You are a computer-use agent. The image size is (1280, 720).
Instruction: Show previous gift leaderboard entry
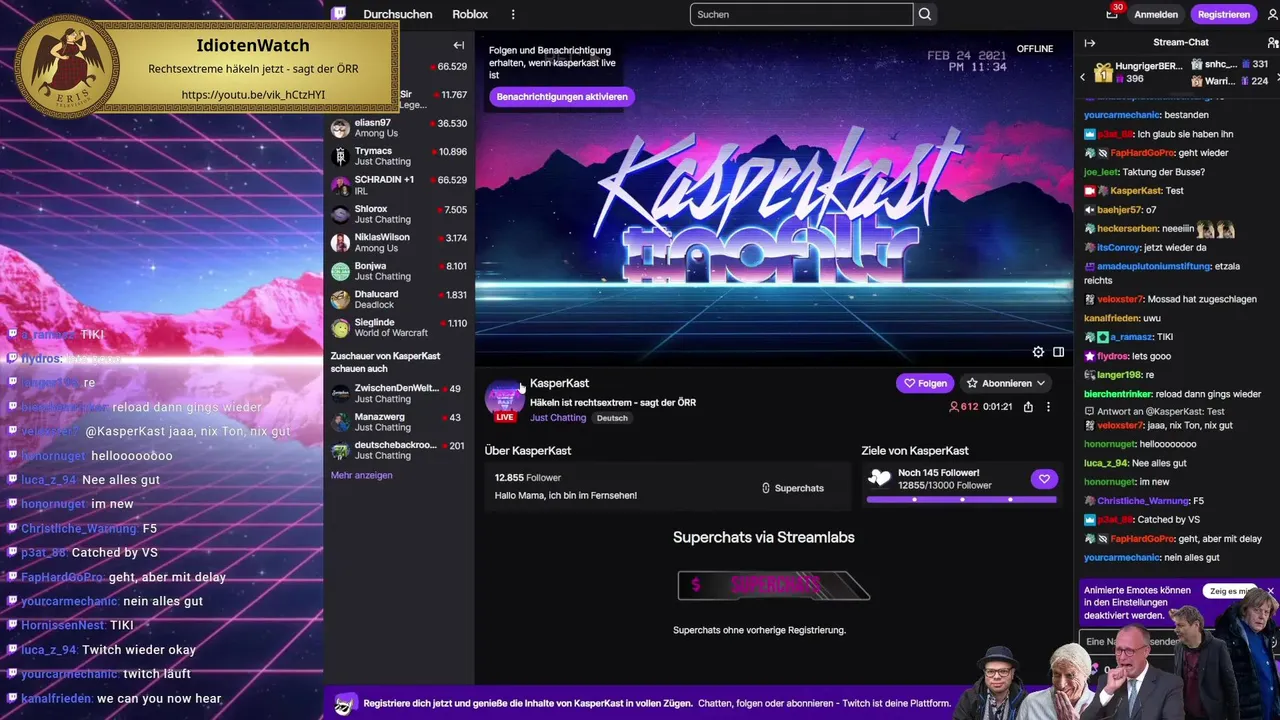(x=1082, y=76)
